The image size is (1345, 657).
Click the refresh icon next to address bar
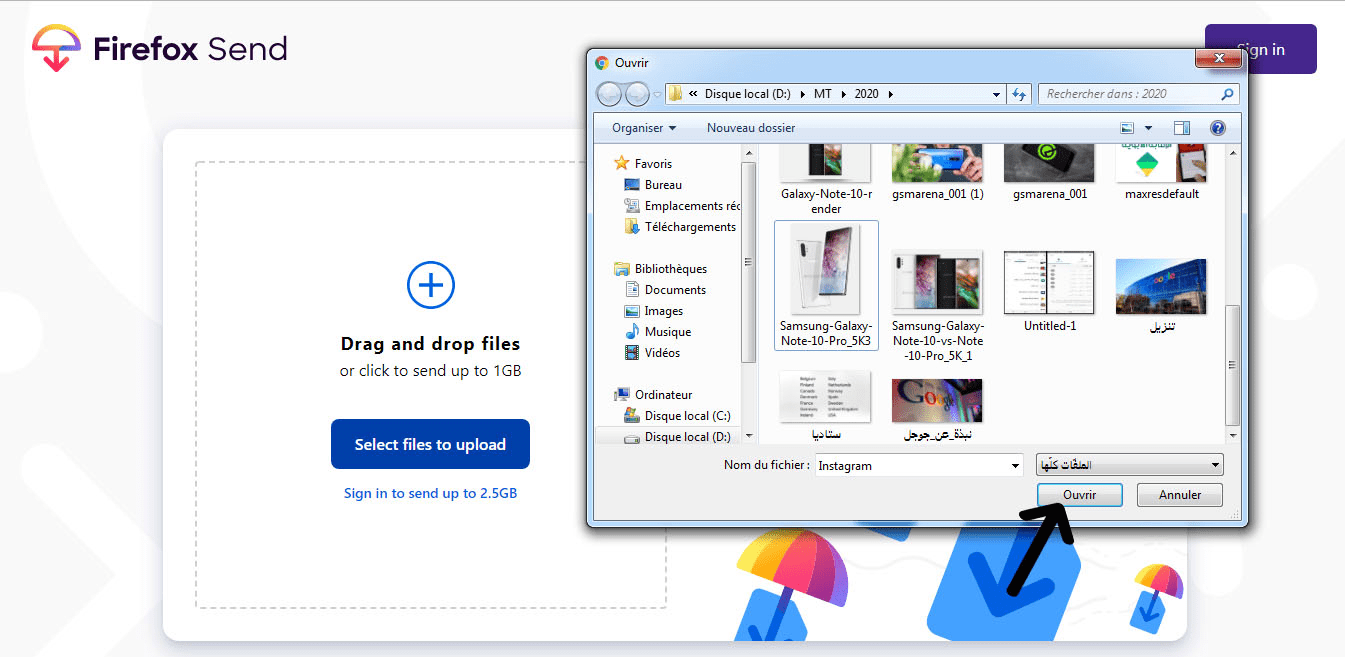click(x=1019, y=94)
